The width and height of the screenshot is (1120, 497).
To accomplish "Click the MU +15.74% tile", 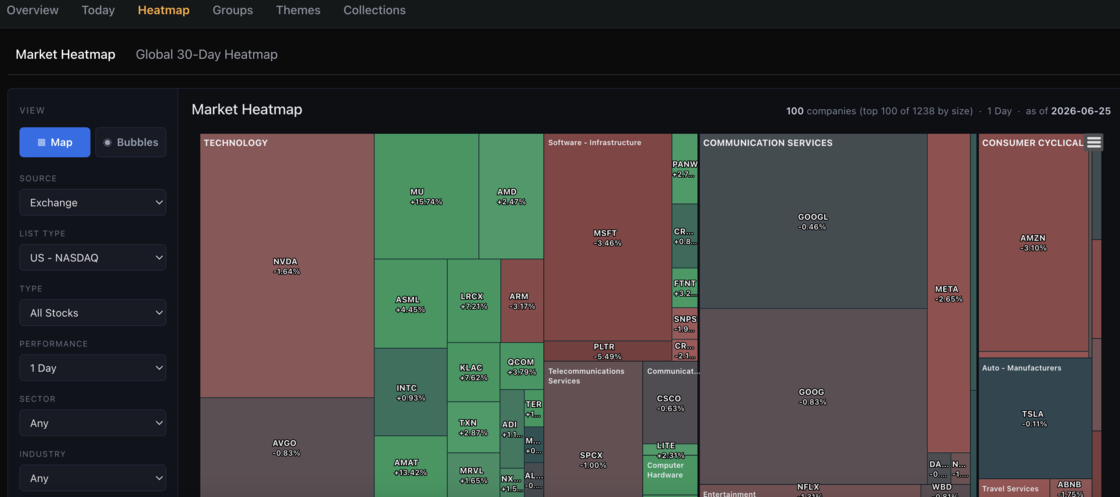I will (x=426, y=196).
